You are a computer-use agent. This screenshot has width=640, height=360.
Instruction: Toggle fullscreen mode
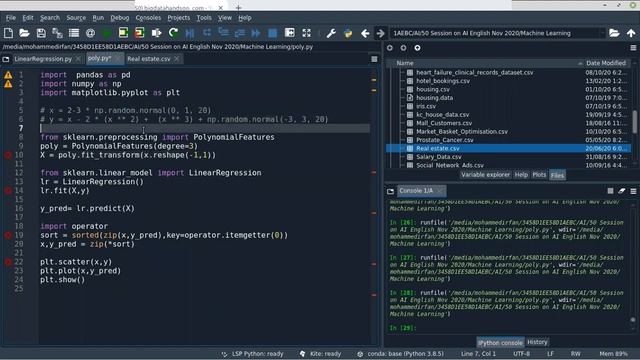pos(307,33)
